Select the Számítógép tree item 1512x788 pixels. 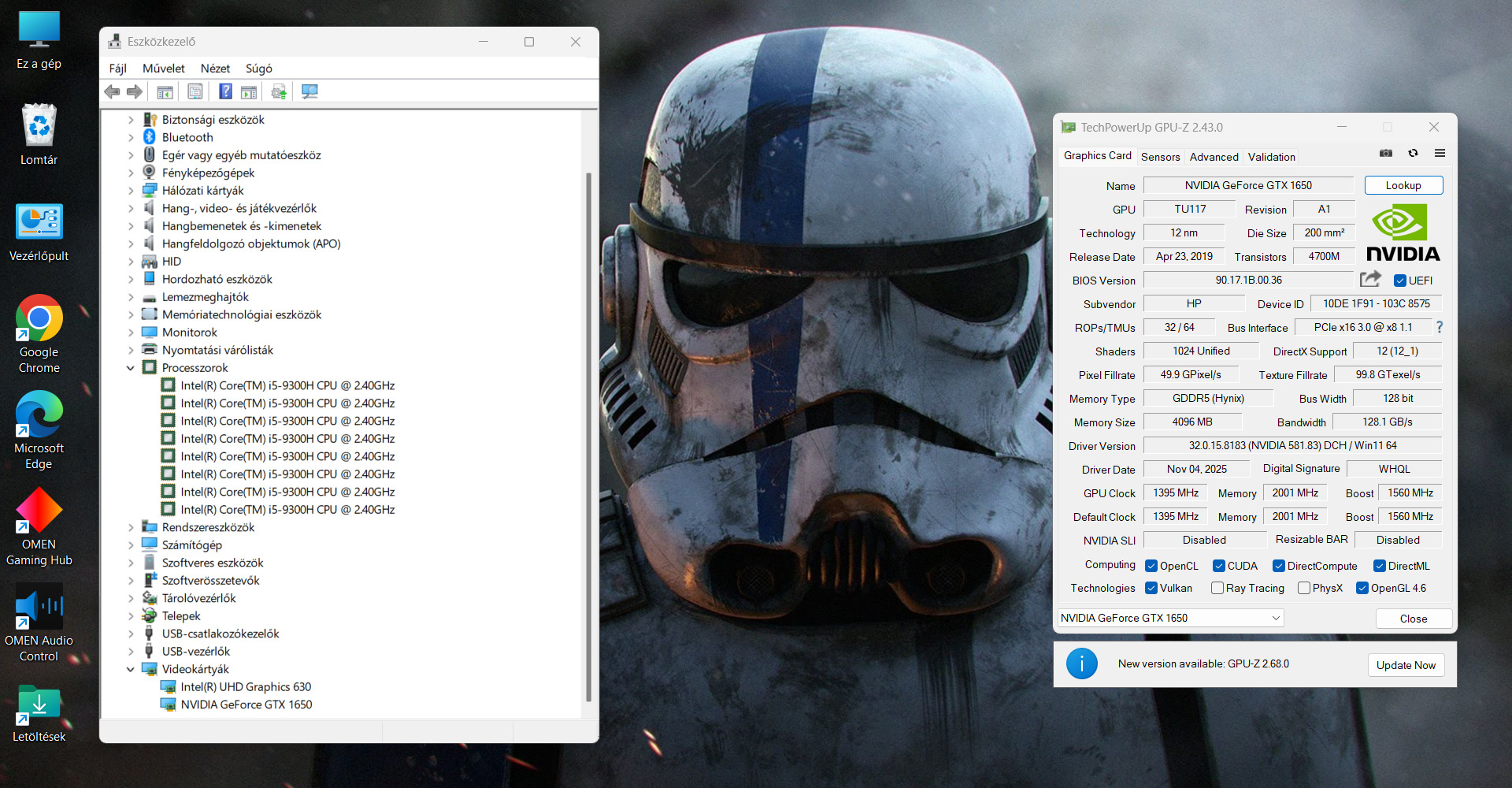192,545
